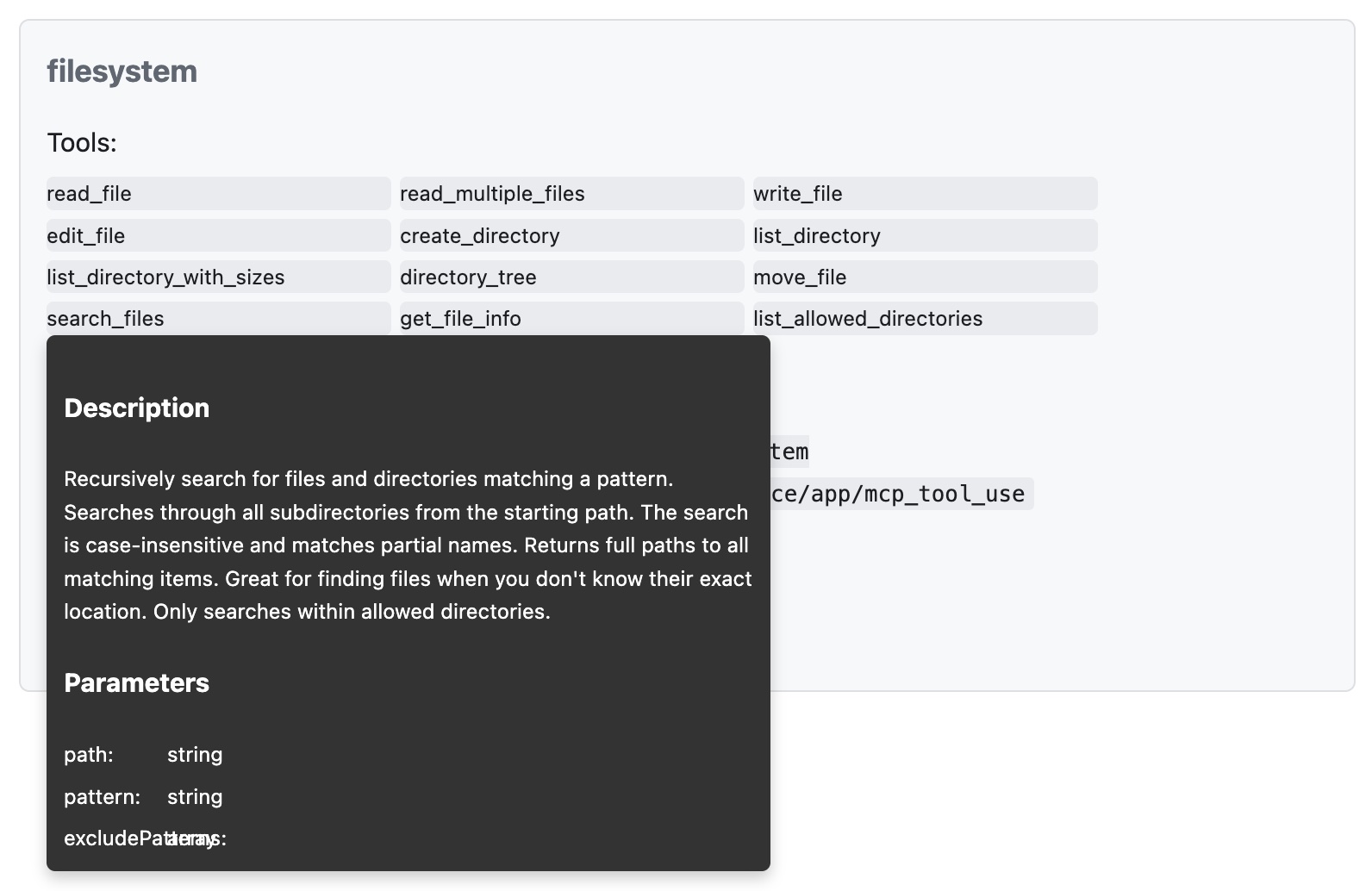This screenshot has height=891, width=1372.
Task: Choose the move_file tool
Action: pyautogui.click(x=926, y=277)
